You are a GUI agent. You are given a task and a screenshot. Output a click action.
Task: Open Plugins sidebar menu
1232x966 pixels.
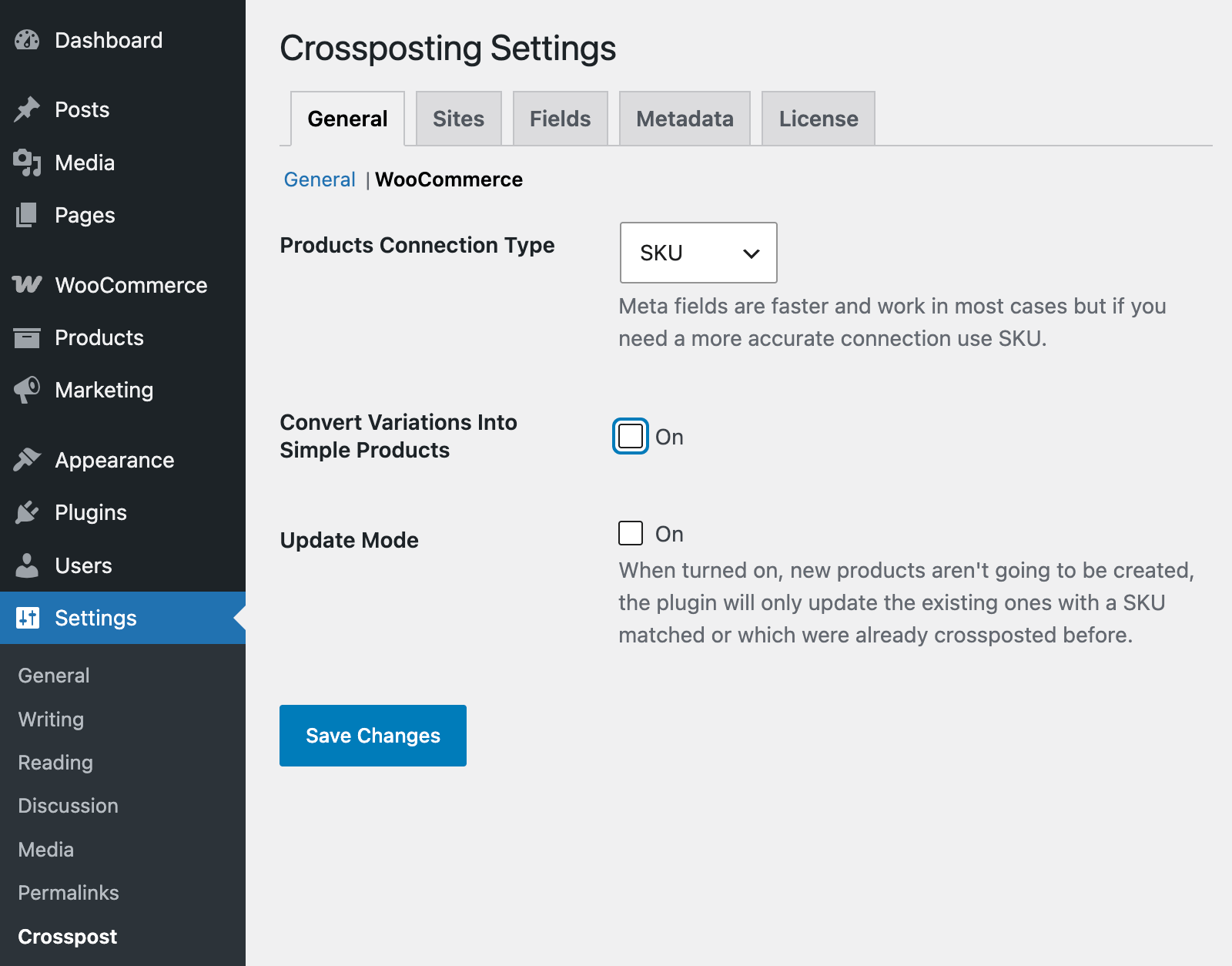[122, 512]
